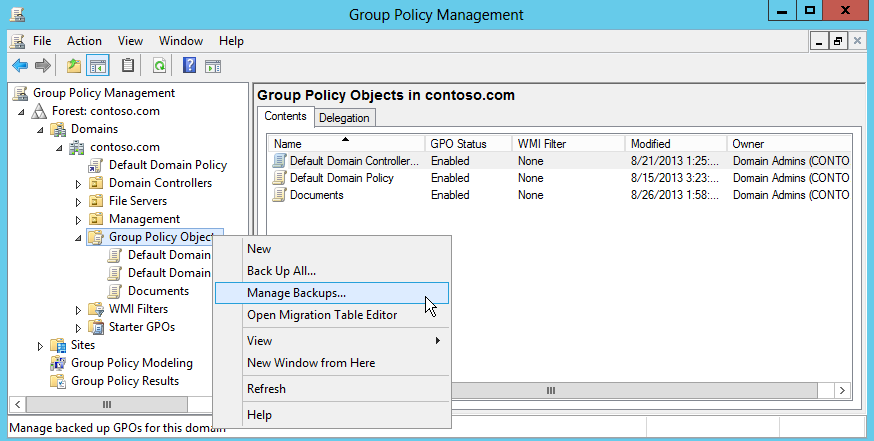Viewport: 874px width, 441px height.
Task: Click the Domains folder icon in tree
Action: coord(58,129)
